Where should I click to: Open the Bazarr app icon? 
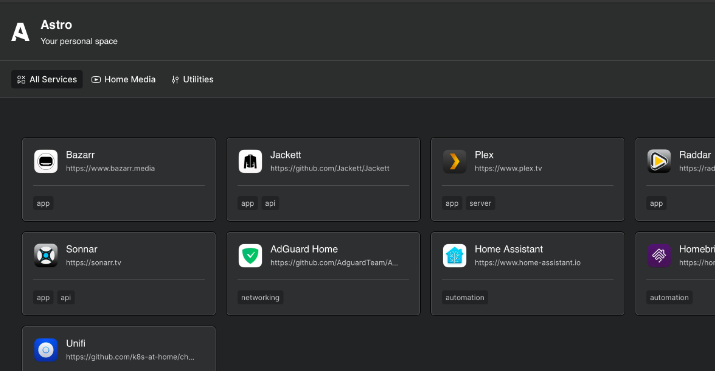coord(46,161)
